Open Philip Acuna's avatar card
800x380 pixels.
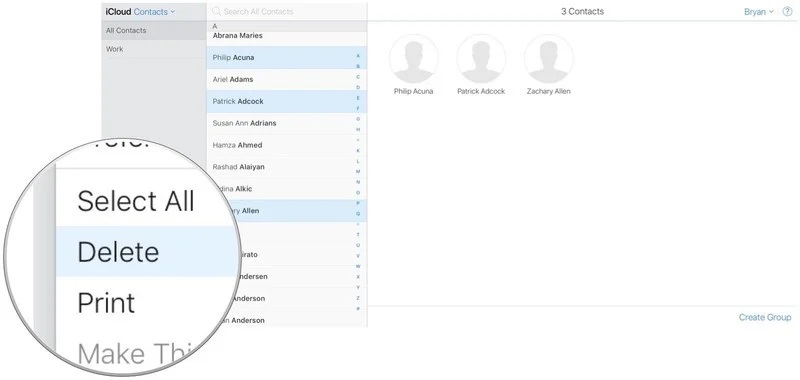(x=414, y=59)
